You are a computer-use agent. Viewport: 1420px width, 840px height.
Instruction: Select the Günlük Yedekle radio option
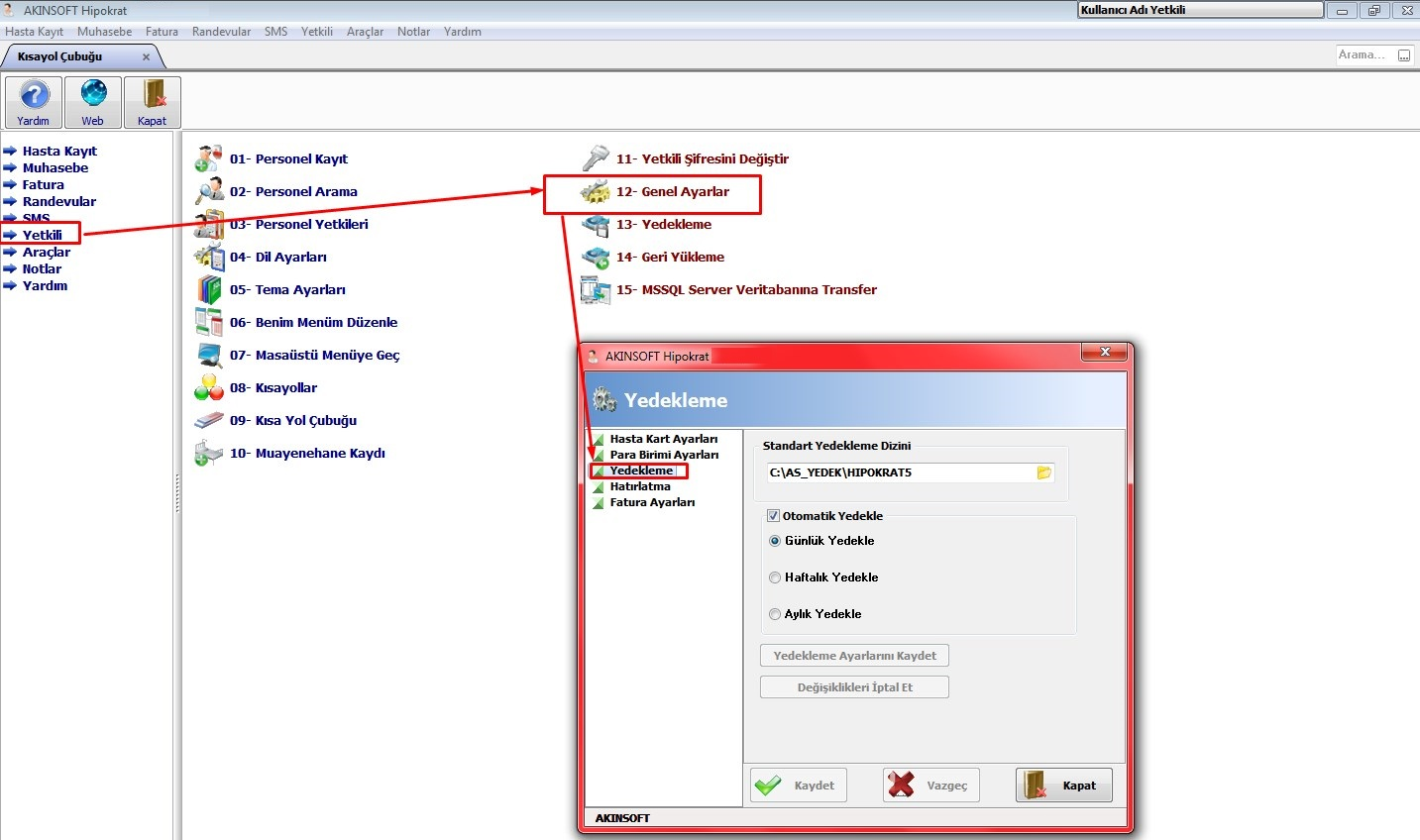(x=775, y=541)
